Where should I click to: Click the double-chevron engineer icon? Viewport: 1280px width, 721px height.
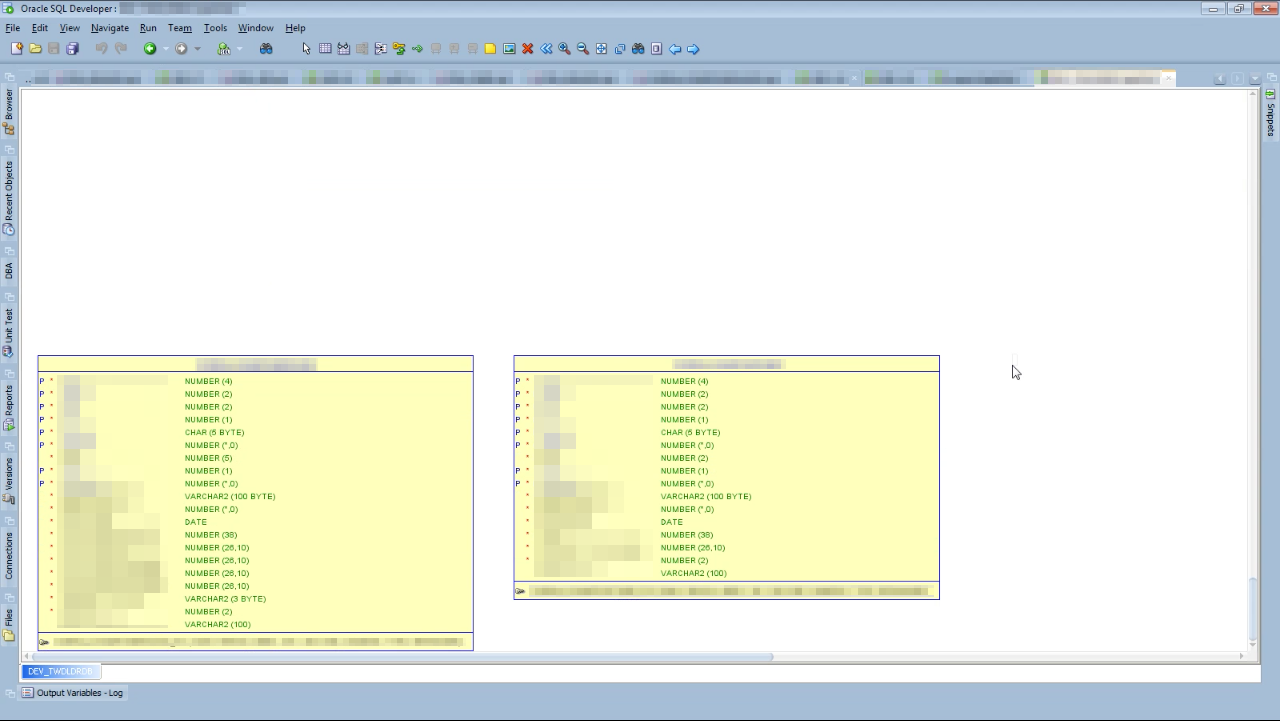(546, 48)
